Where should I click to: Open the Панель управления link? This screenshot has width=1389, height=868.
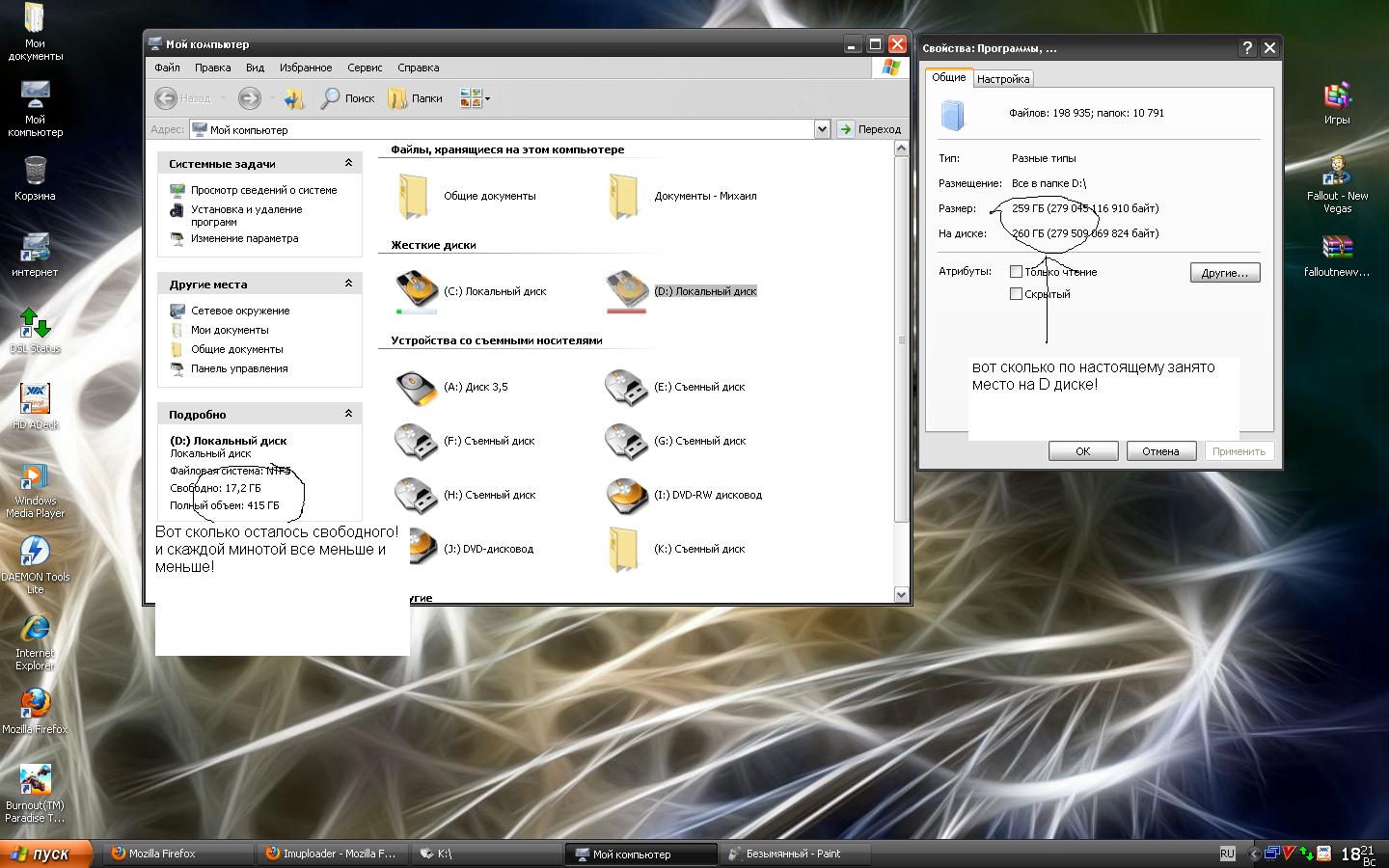(239, 368)
